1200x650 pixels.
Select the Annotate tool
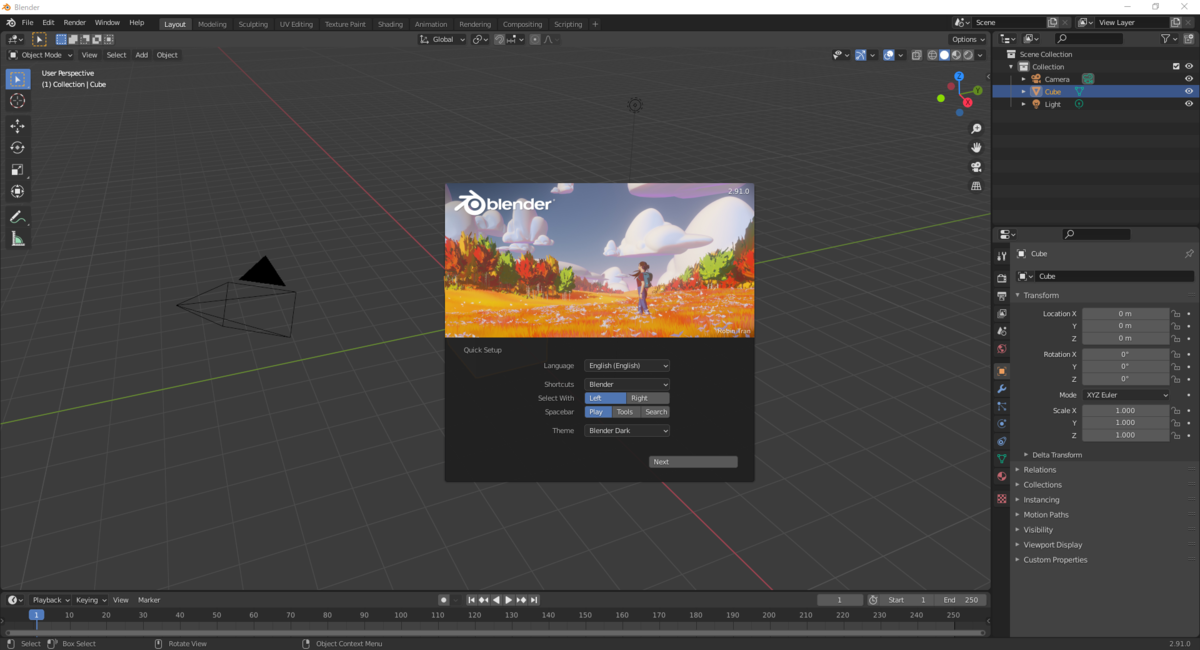point(17,217)
